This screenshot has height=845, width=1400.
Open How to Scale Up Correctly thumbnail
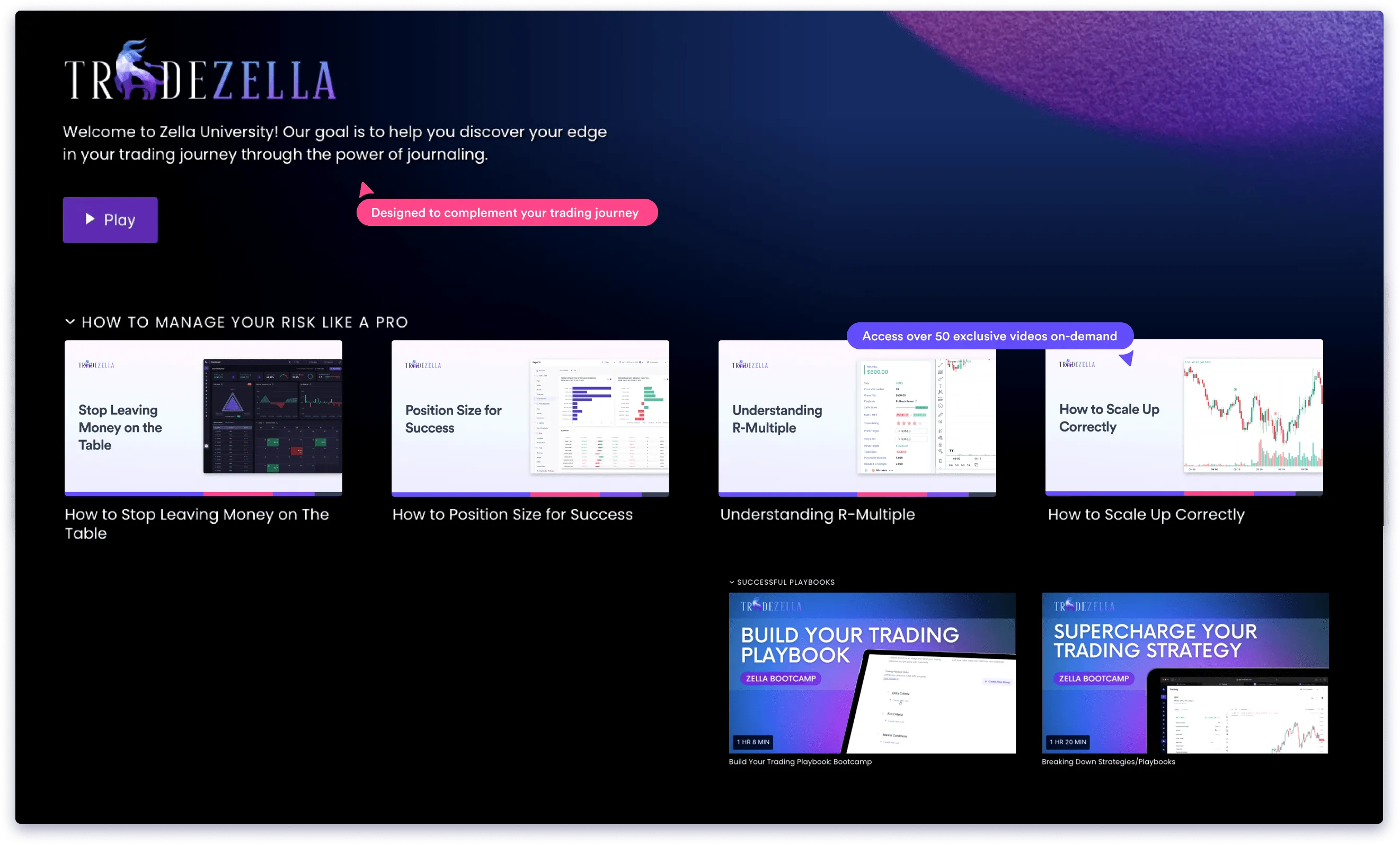click(1183, 420)
